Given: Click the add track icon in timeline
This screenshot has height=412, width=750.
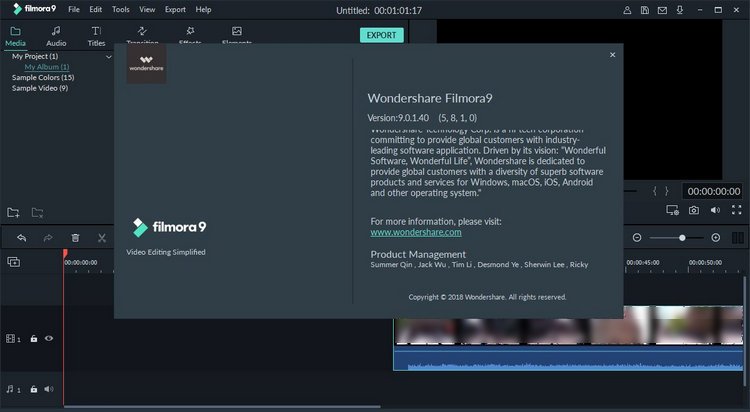Looking at the screenshot, I should (13, 262).
